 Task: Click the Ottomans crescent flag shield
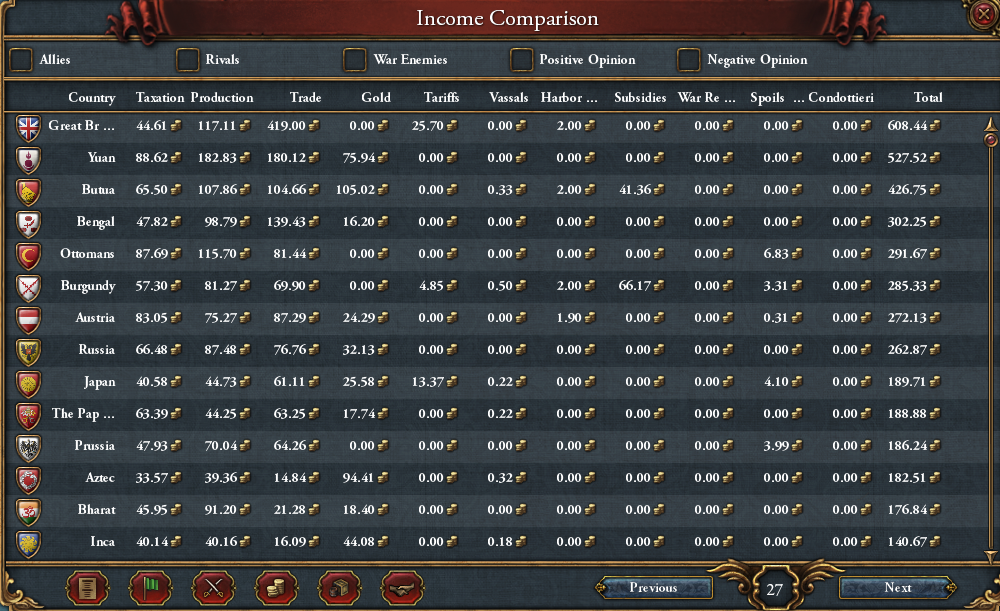click(29, 255)
